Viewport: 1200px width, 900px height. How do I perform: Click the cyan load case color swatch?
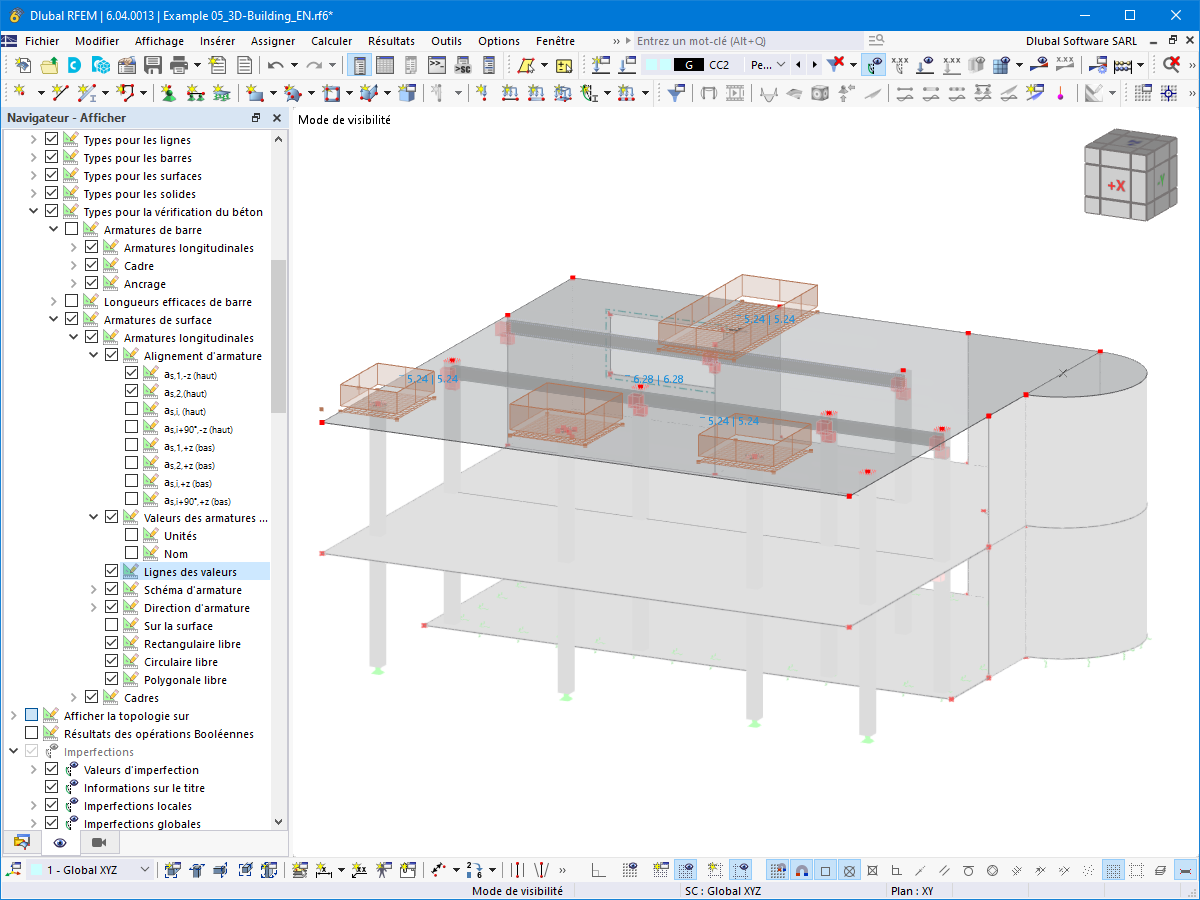pyautogui.click(x=657, y=65)
